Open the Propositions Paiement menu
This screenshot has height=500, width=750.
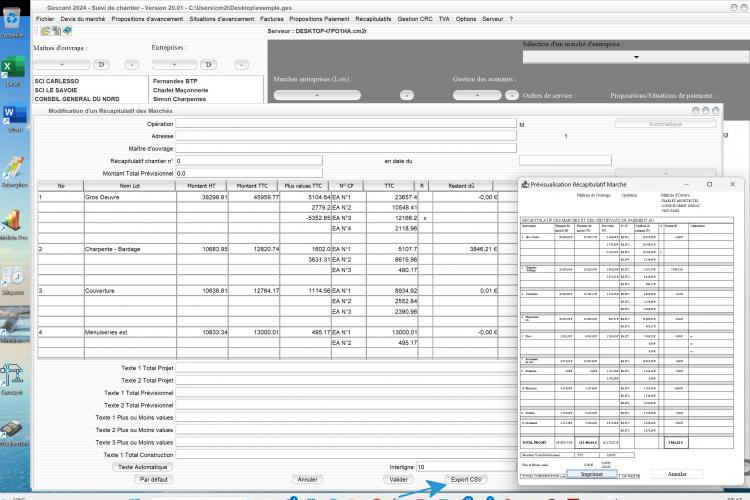click(319, 19)
